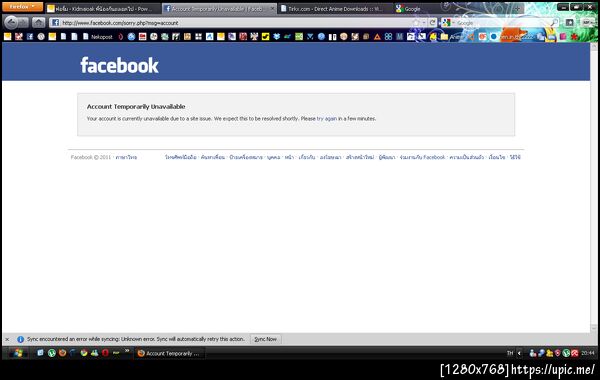The width and height of the screenshot is (600, 380).
Task: Click the page vertical scrollbar
Action: (593, 188)
